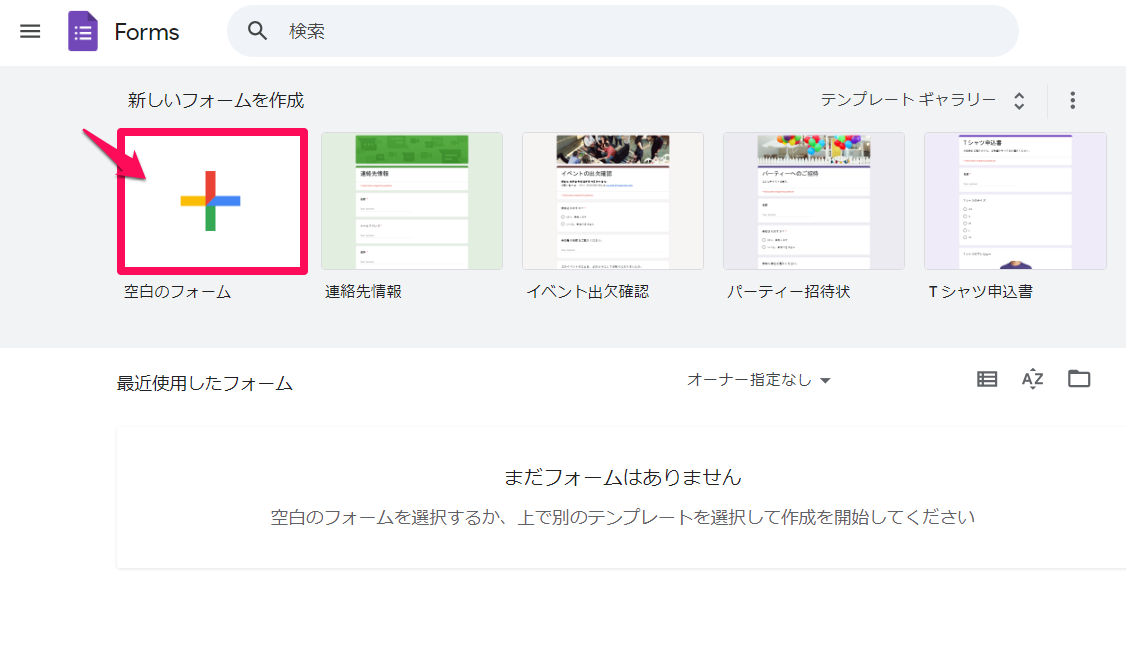The height and width of the screenshot is (648, 1126).
Task: Create a blank form with the plus thumbnail
Action: point(212,201)
